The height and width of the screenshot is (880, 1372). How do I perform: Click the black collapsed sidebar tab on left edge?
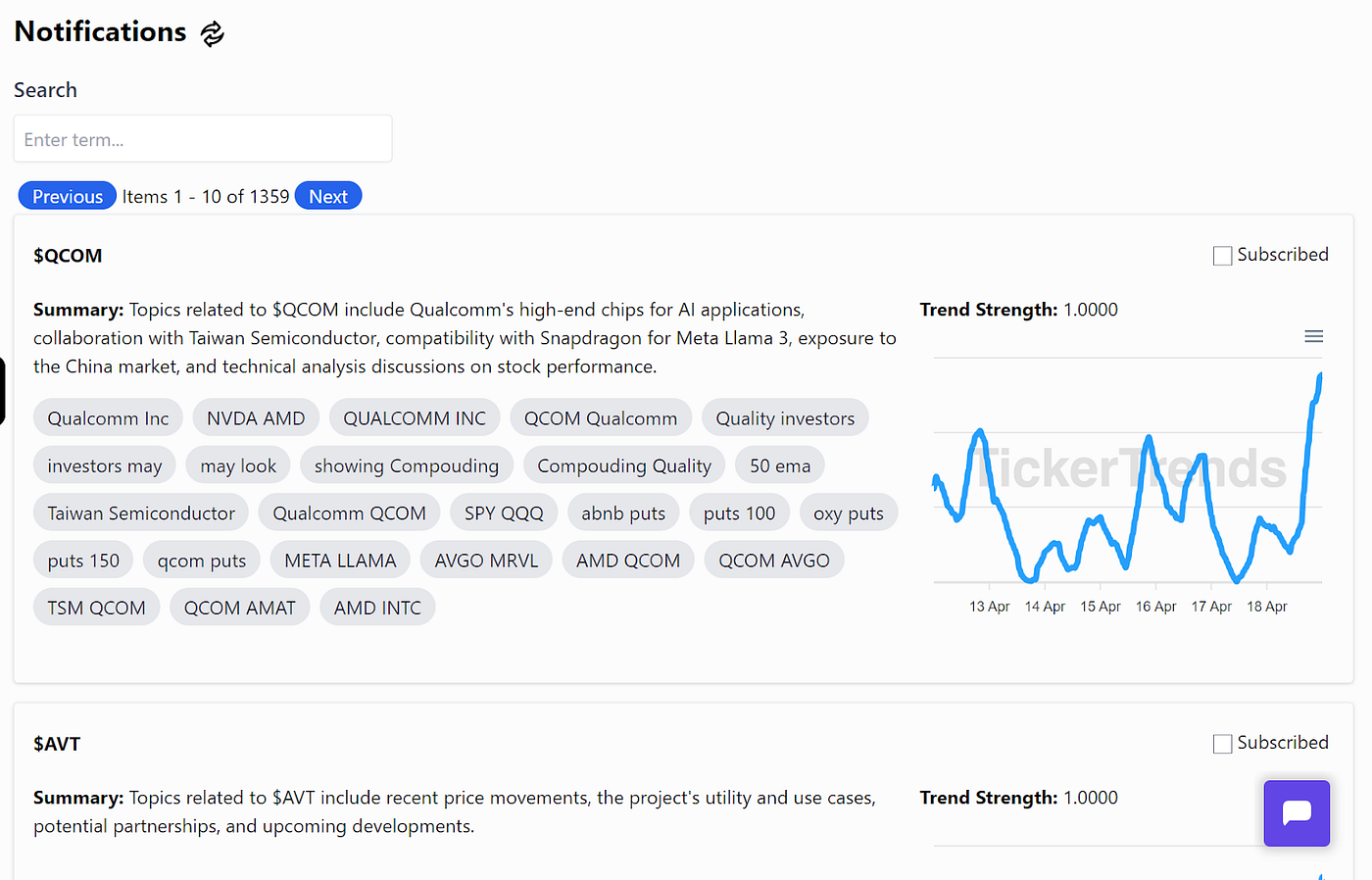pyautogui.click(x=4, y=390)
